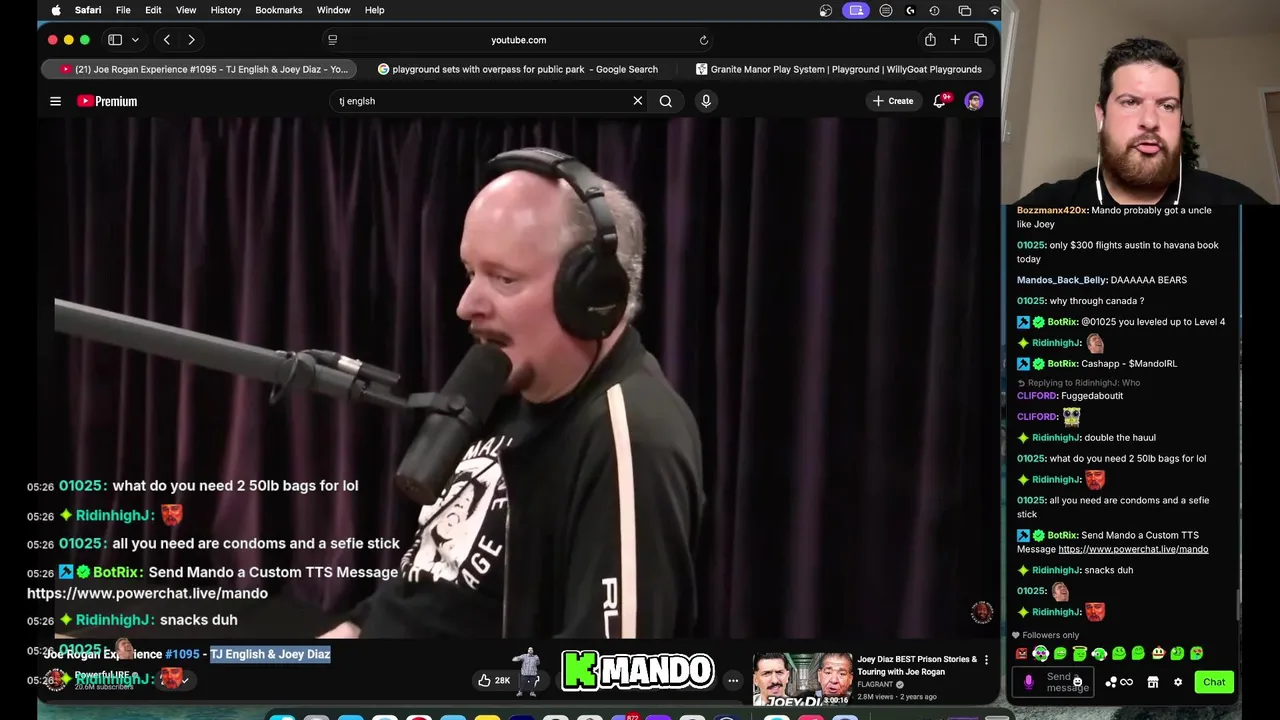The height and width of the screenshot is (720, 1280).
Task: Open the page reader/settings icon in the address bar
Action: (x=332, y=40)
